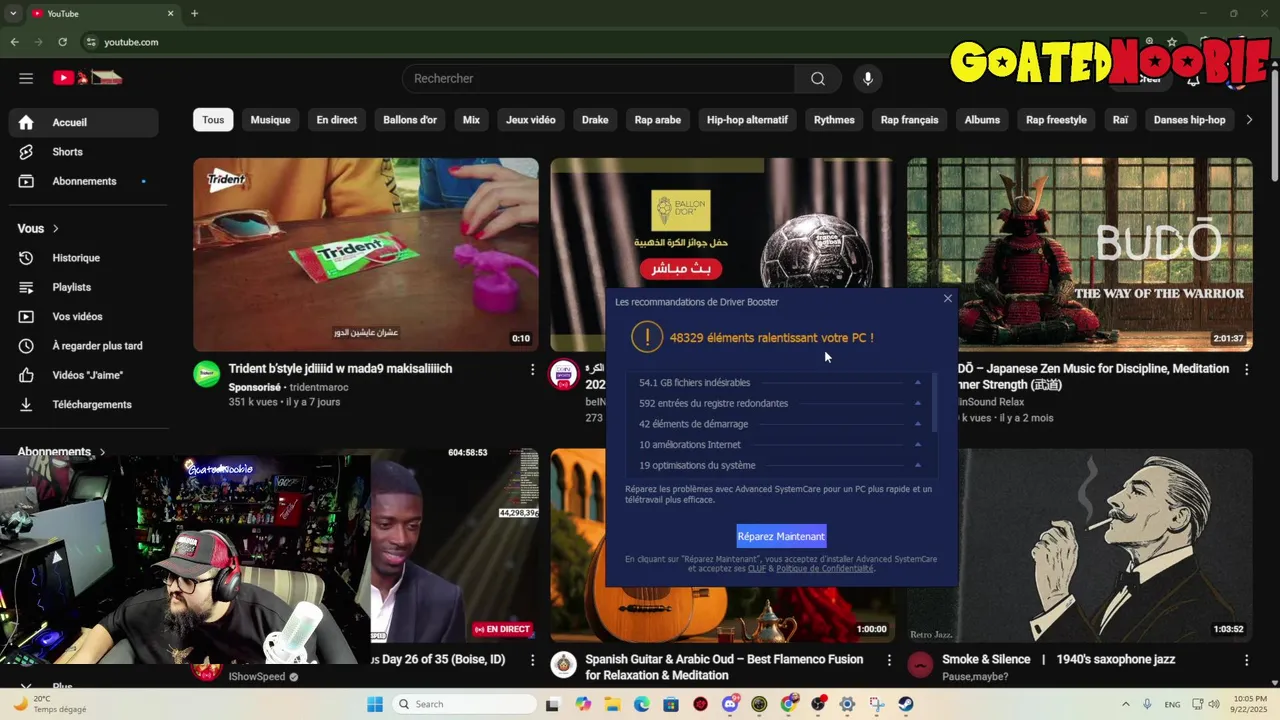Open the YouTube hamburger guide menu

(x=26, y=78)
